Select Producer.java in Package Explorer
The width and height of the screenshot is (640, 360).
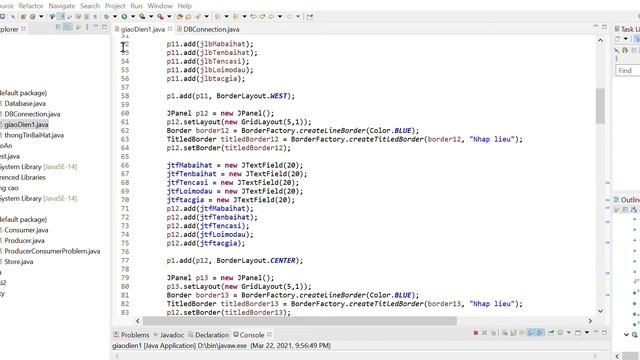click(24, 241)
